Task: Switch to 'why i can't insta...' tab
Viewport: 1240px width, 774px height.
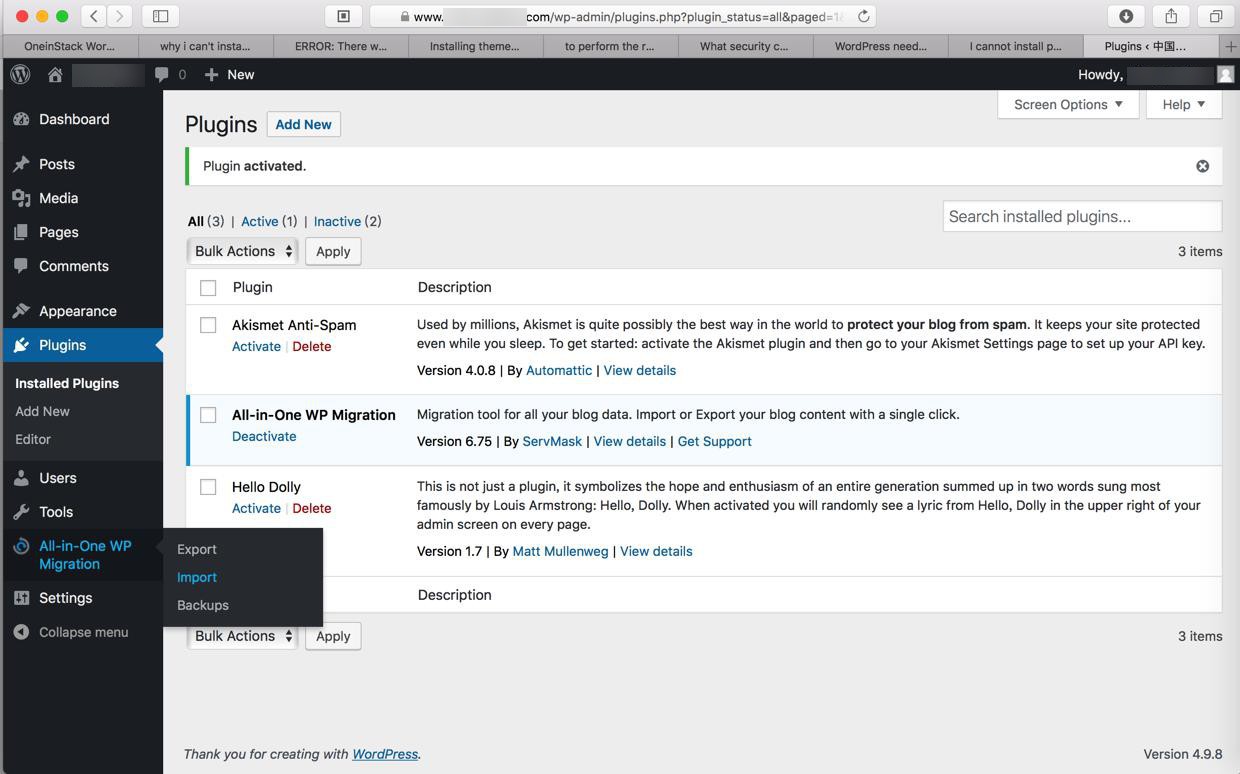Action: pos(205,46)
